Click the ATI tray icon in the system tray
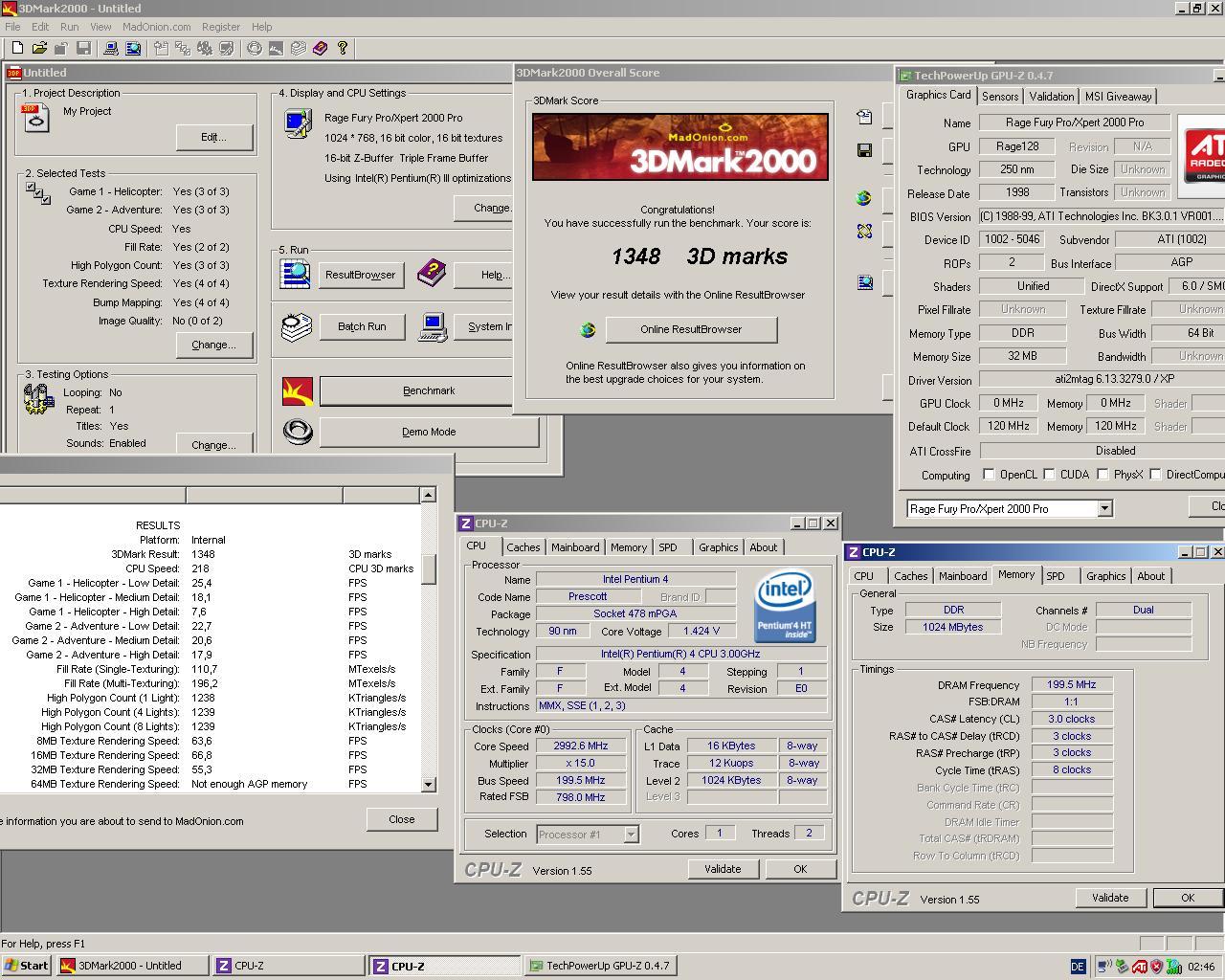Screen dimensions: 1225x980 pyautogui.click(x=1139, y=967)
